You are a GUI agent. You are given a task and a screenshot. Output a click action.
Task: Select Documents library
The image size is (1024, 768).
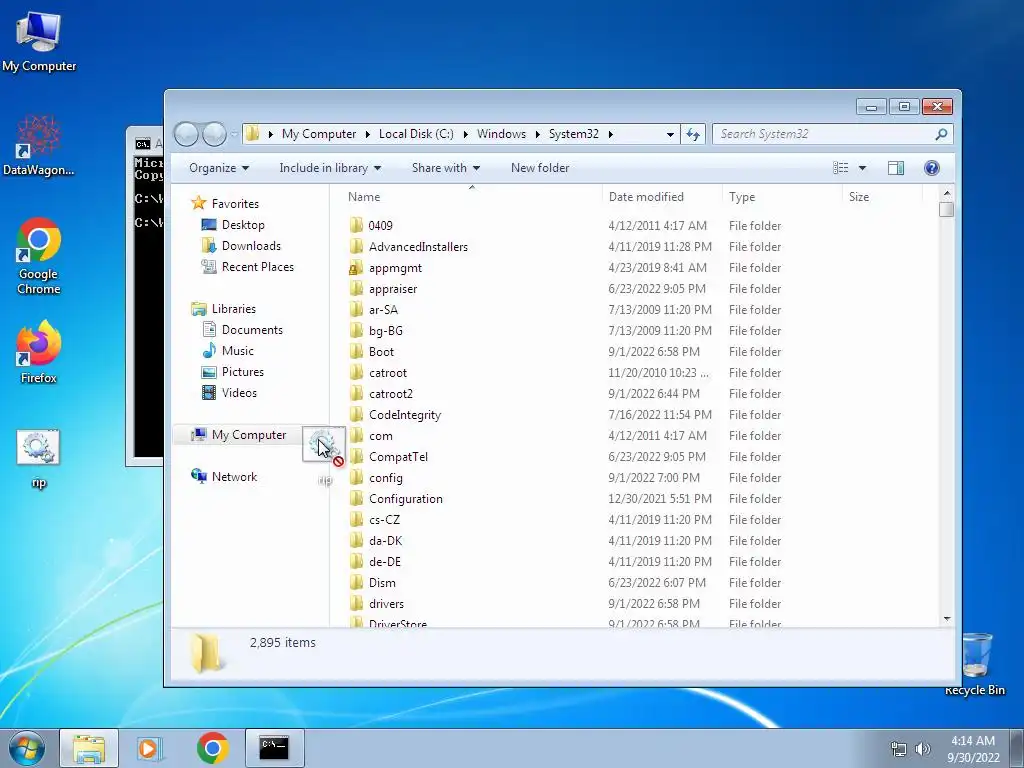coord(252,330)
